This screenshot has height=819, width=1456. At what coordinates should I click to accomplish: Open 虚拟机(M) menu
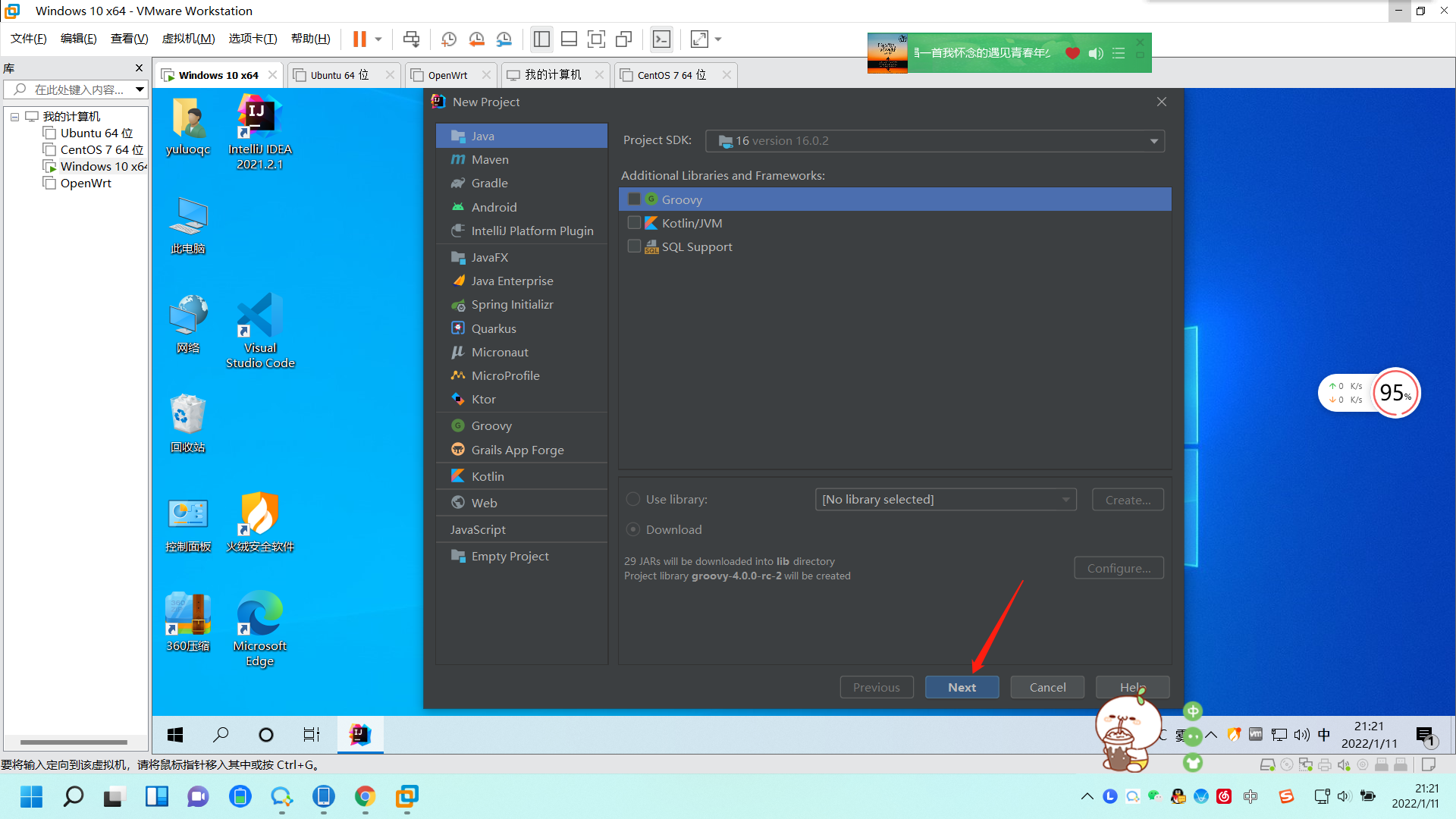pos(188,39)
